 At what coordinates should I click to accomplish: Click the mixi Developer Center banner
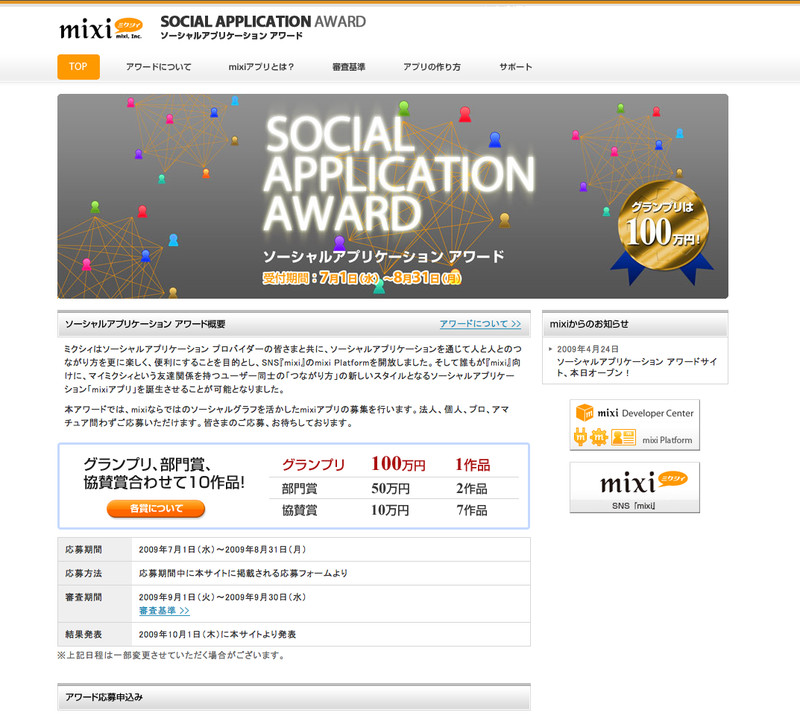click(635, 425)
